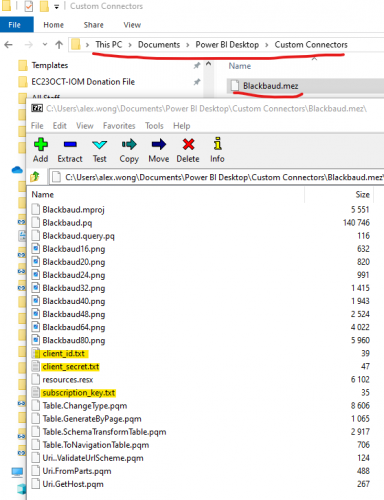The width and height of the screenshot is (384, 500).
Task: Click the This PC monitor icon in sidebar
Action: (17, 472)
